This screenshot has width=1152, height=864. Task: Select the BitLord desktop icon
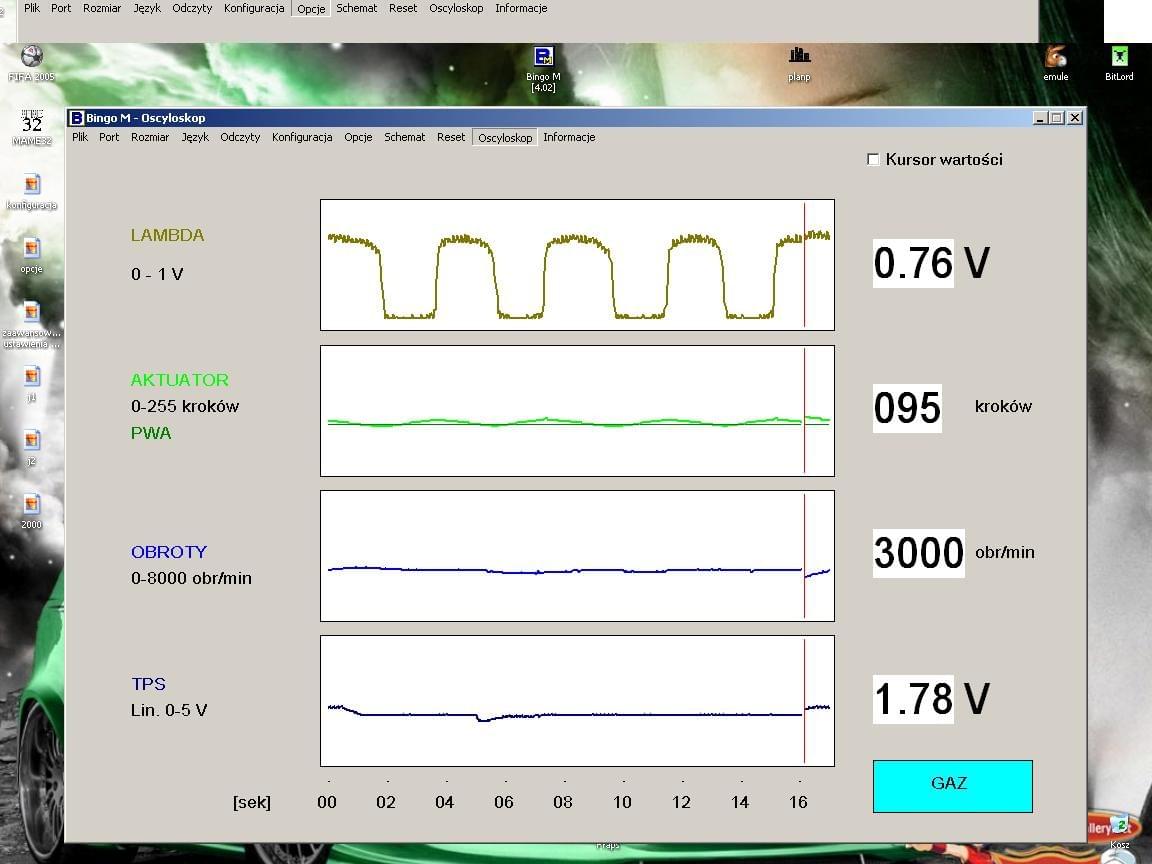point(1119,57)
